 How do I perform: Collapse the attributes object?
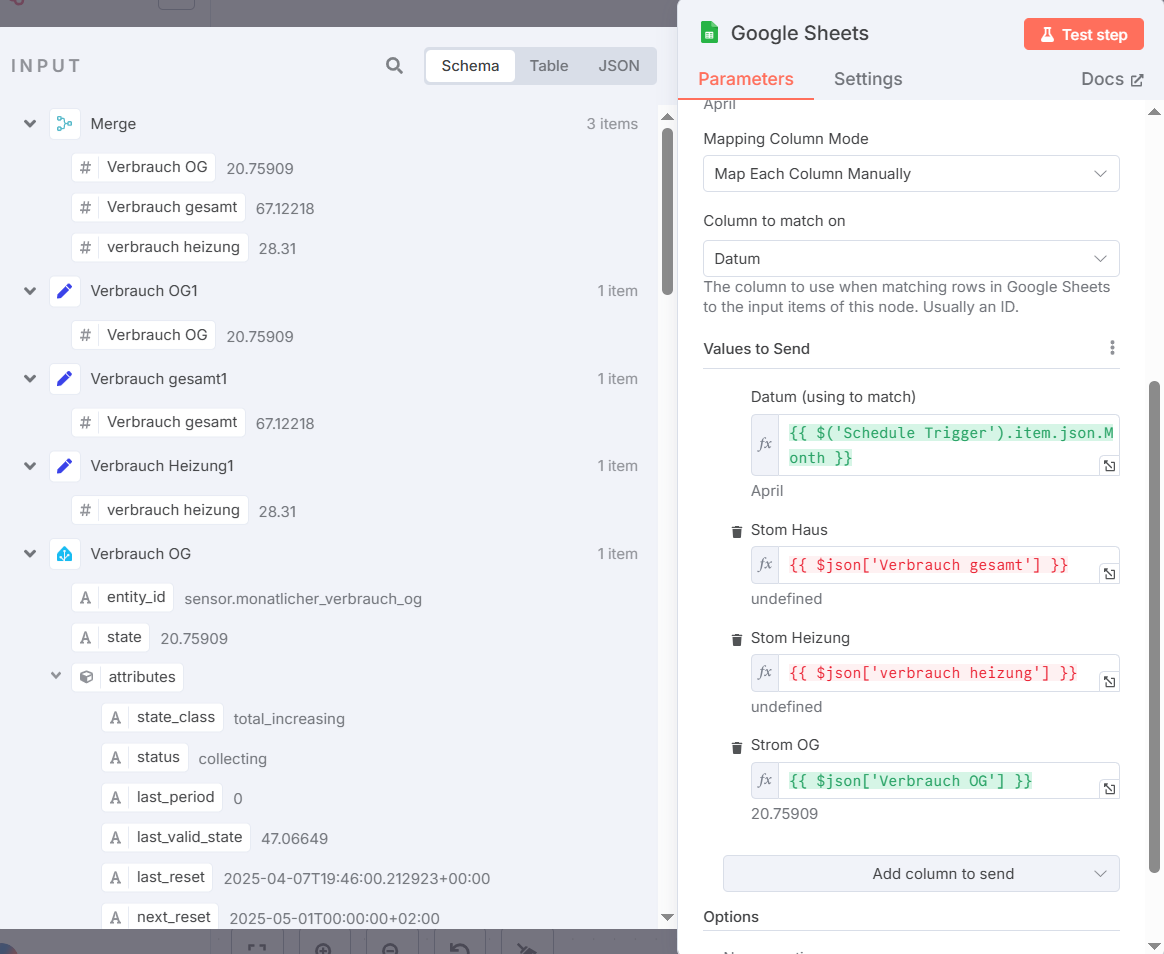coord(56,676)
